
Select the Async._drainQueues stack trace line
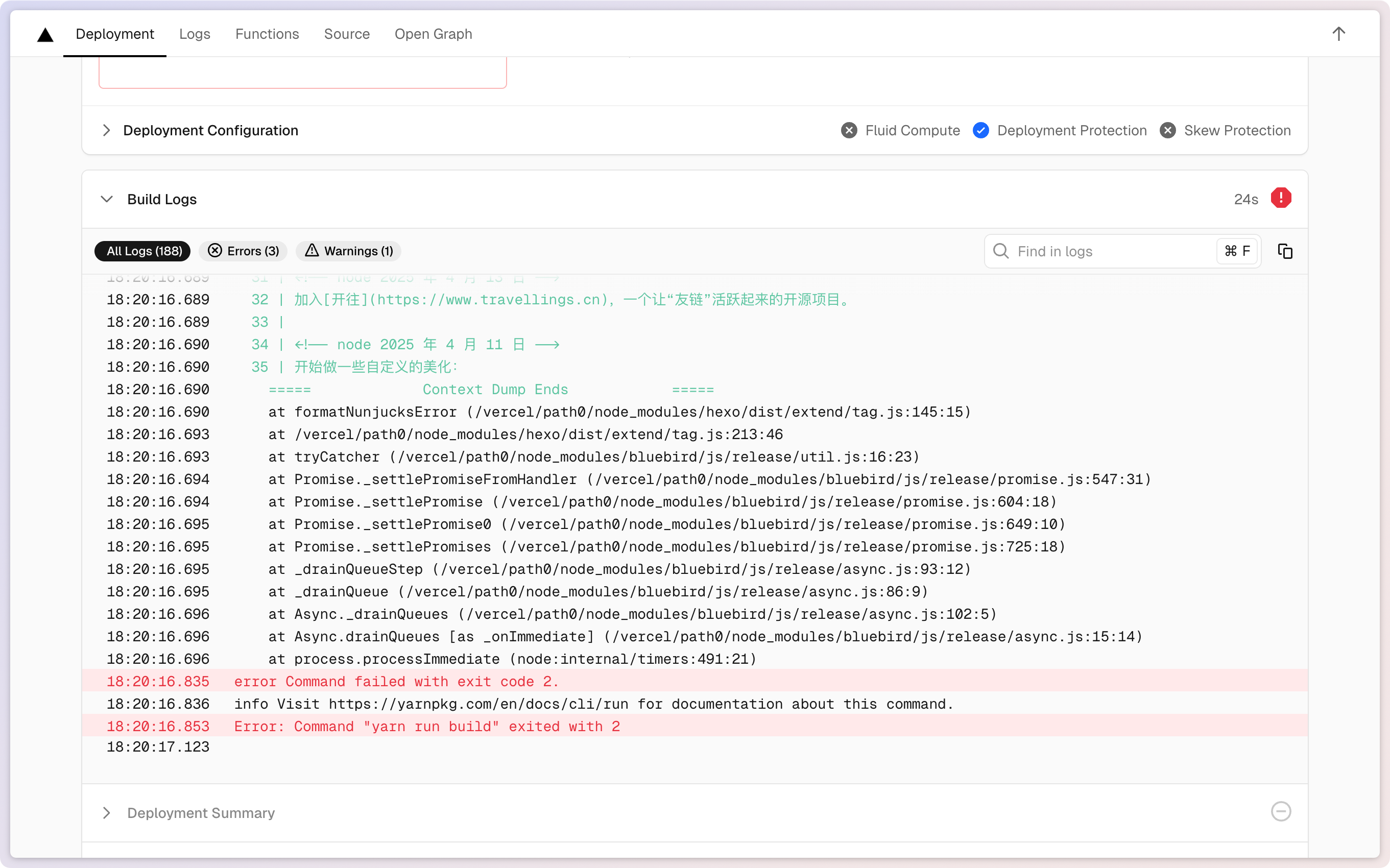point(694,614)
